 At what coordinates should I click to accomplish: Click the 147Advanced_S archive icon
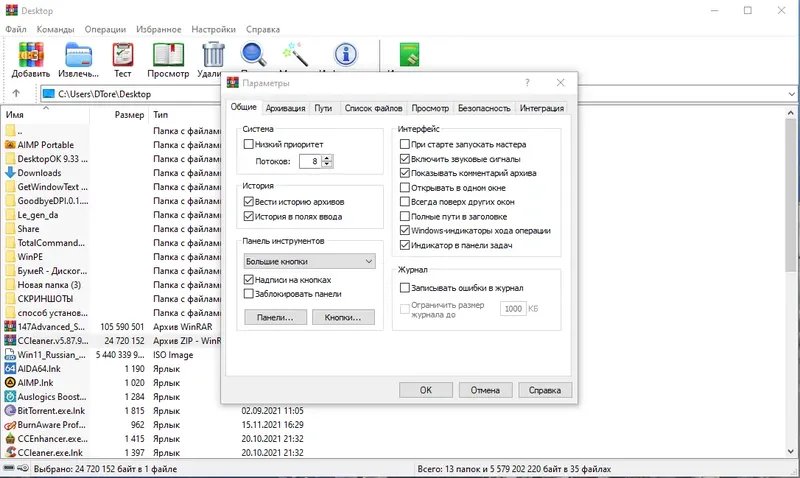(x=10, y=326)
